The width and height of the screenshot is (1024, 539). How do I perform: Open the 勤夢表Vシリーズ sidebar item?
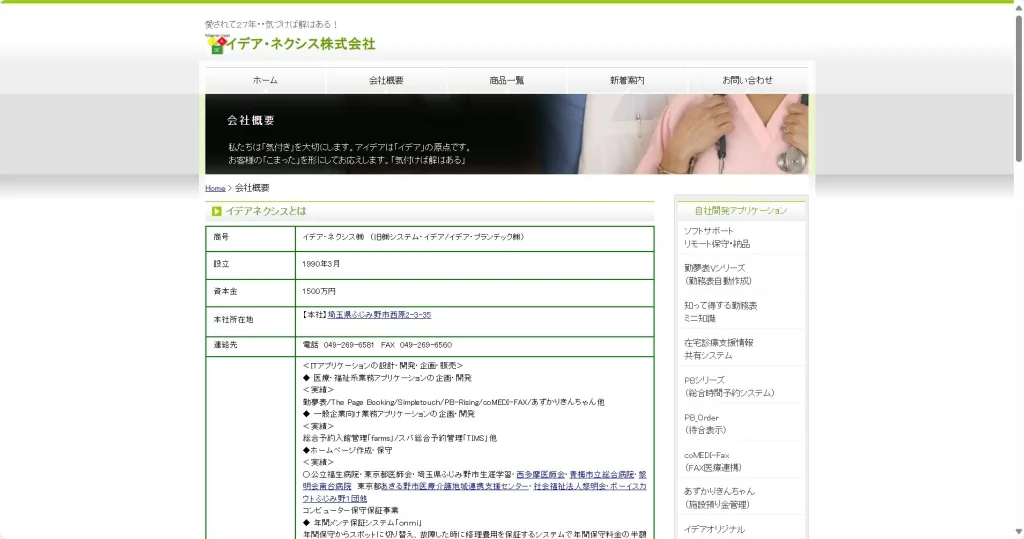(x=718, y=274)
